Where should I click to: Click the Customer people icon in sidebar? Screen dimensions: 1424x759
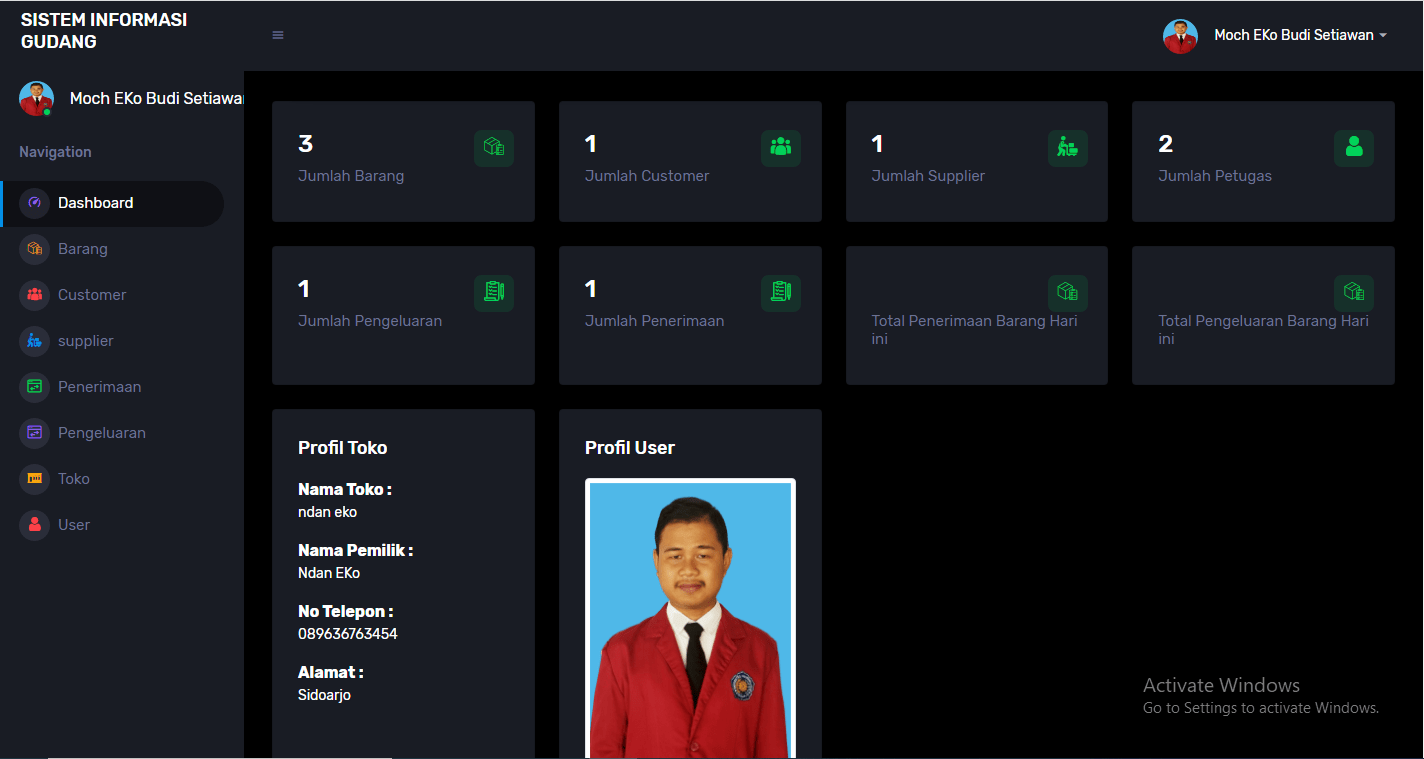[x=35, y=295]
